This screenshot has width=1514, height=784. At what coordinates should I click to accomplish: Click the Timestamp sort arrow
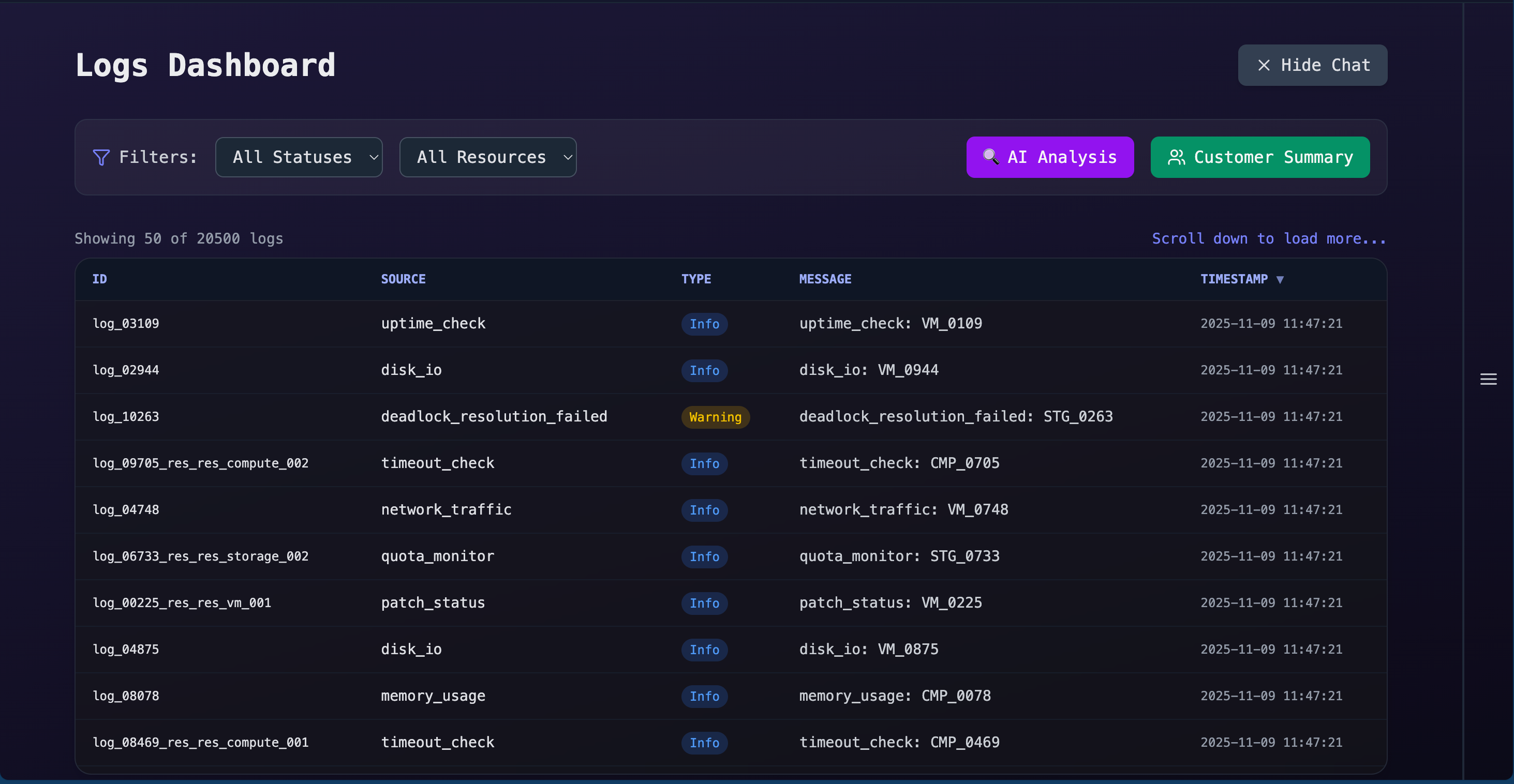pos(1280,280)
